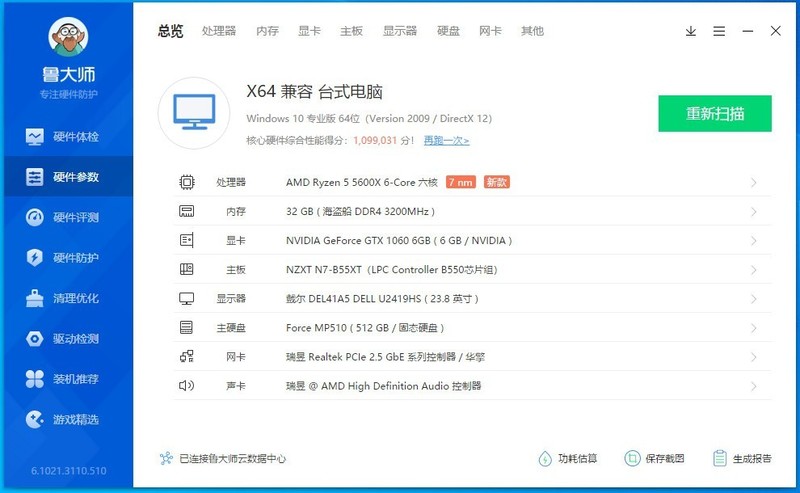Open the hamburger main menu
Screen dimensions: 800x493
tap(719, 31)
